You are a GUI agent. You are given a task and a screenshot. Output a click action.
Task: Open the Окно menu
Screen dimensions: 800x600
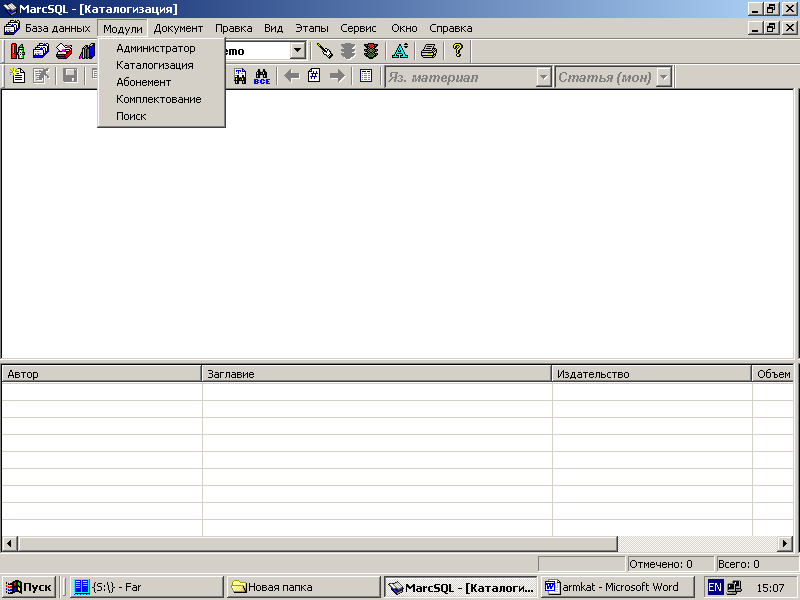click(404, 28)
